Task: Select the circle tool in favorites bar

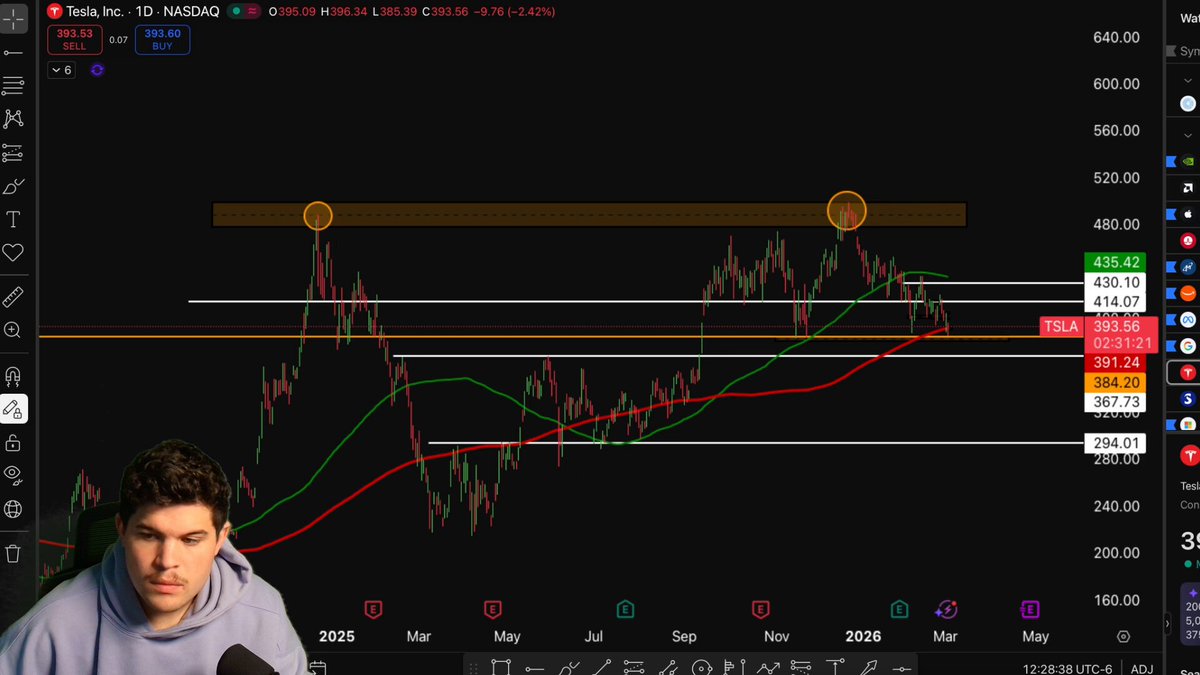Action: (x=701, y=668)
